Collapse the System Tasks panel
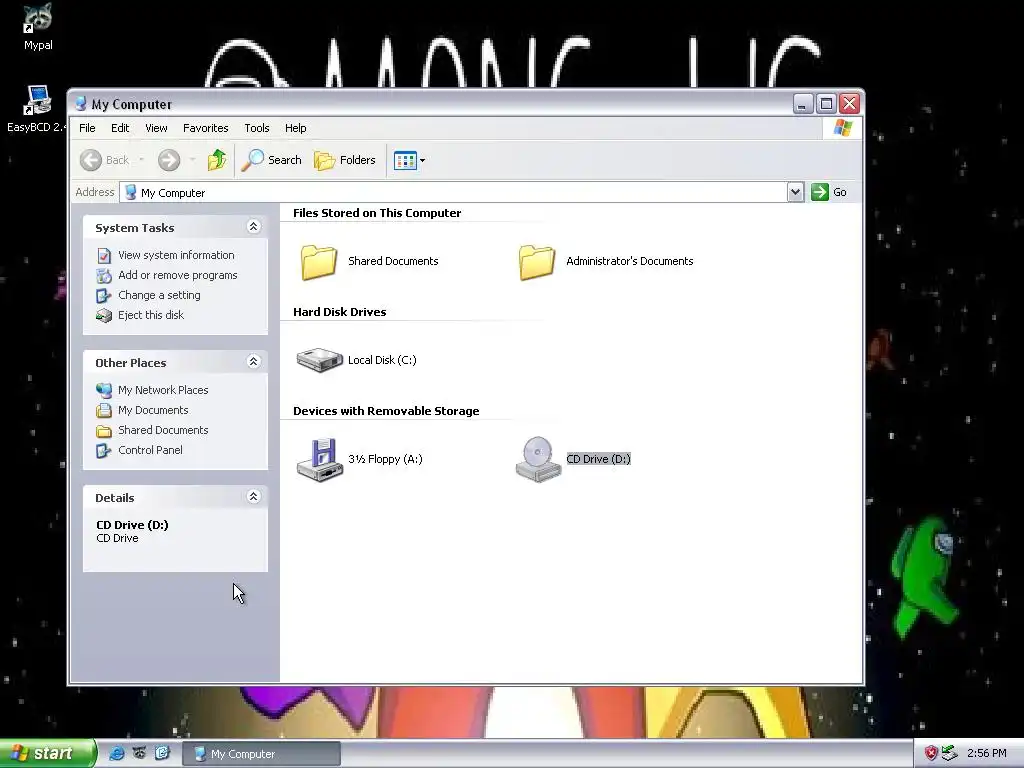 [x=253, y=227]
